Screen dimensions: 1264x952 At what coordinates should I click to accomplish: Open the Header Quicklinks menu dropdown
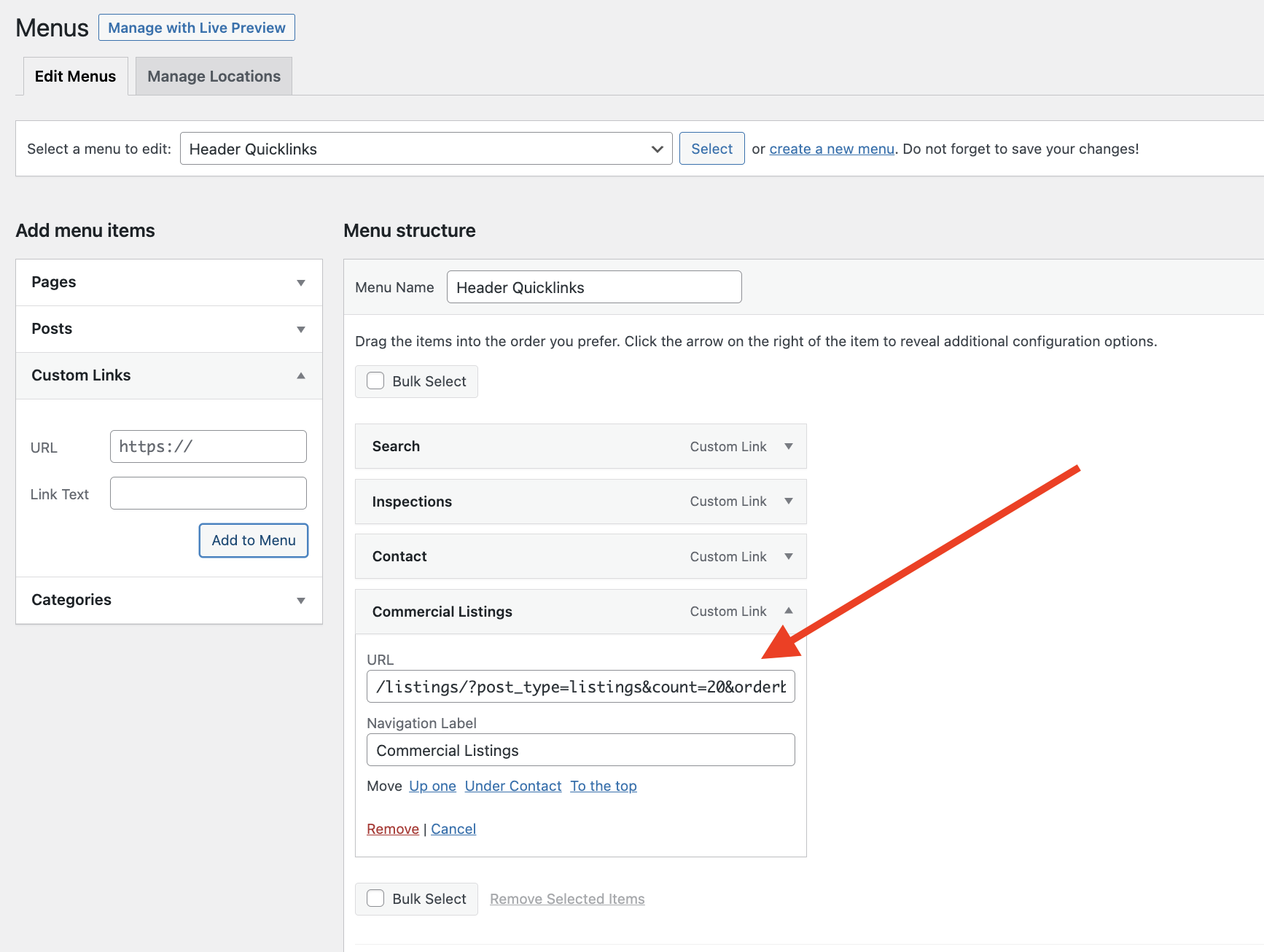click(x=426, y=149)
